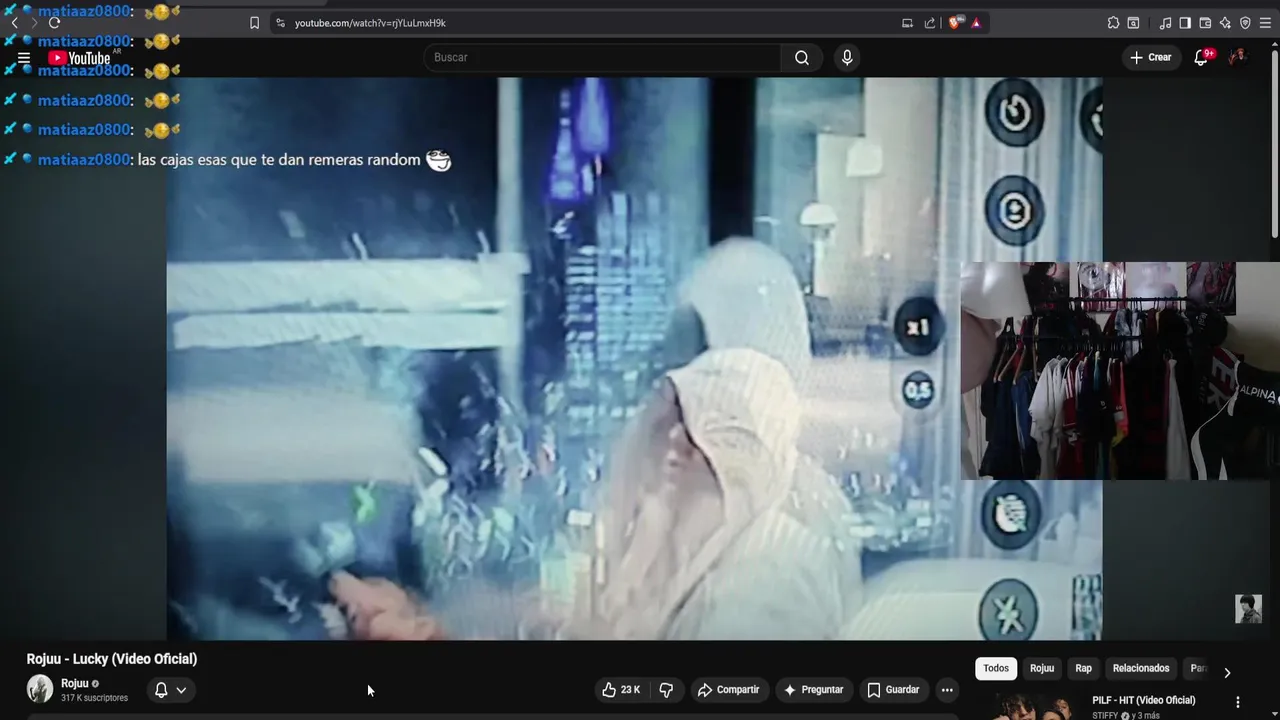Open the Rojuu channel name link
Screen dimensions: 1280x720
[x=75, y=684]
